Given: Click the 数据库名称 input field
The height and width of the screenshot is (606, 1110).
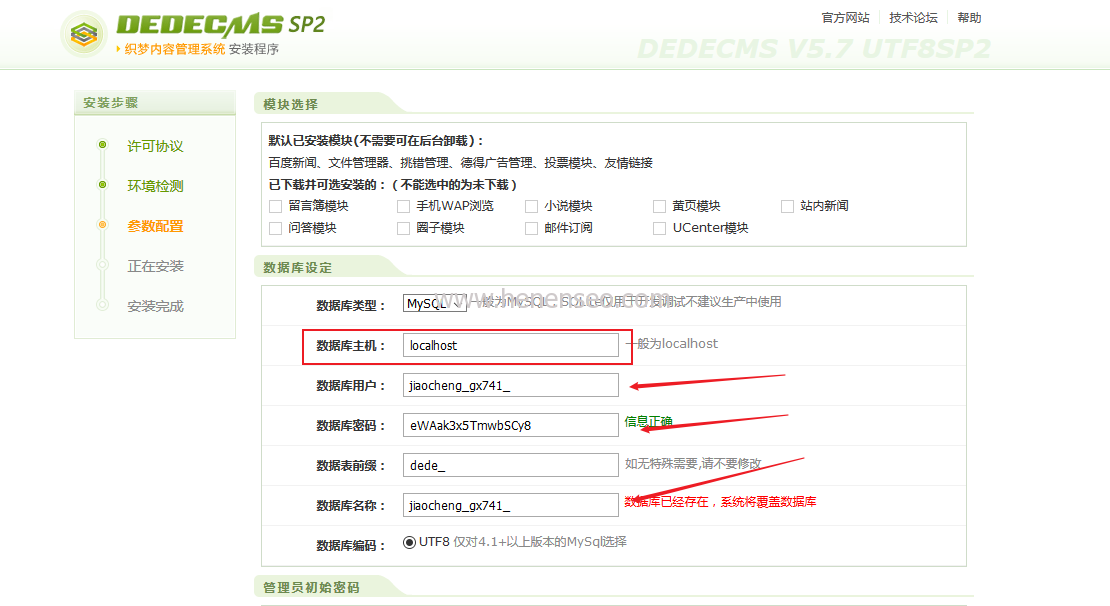Looking at the screenshot, I should [x=510, y=505].
